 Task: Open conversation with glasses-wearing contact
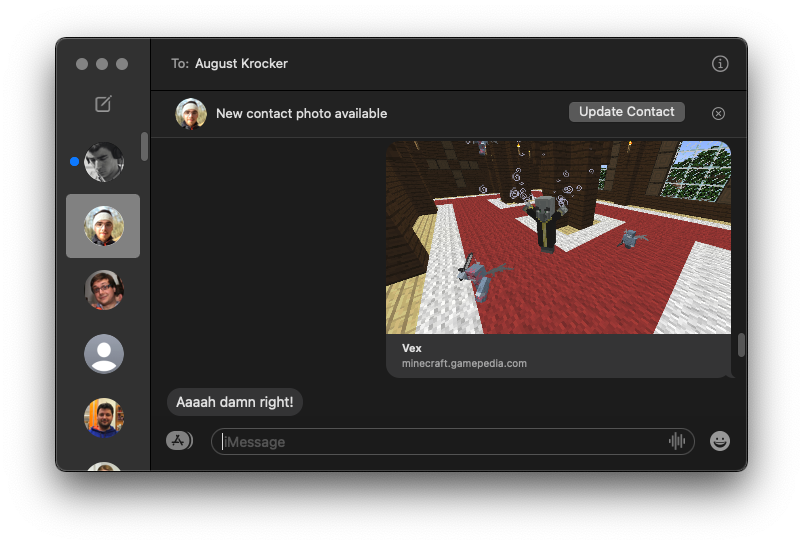(x=103, y=290)
